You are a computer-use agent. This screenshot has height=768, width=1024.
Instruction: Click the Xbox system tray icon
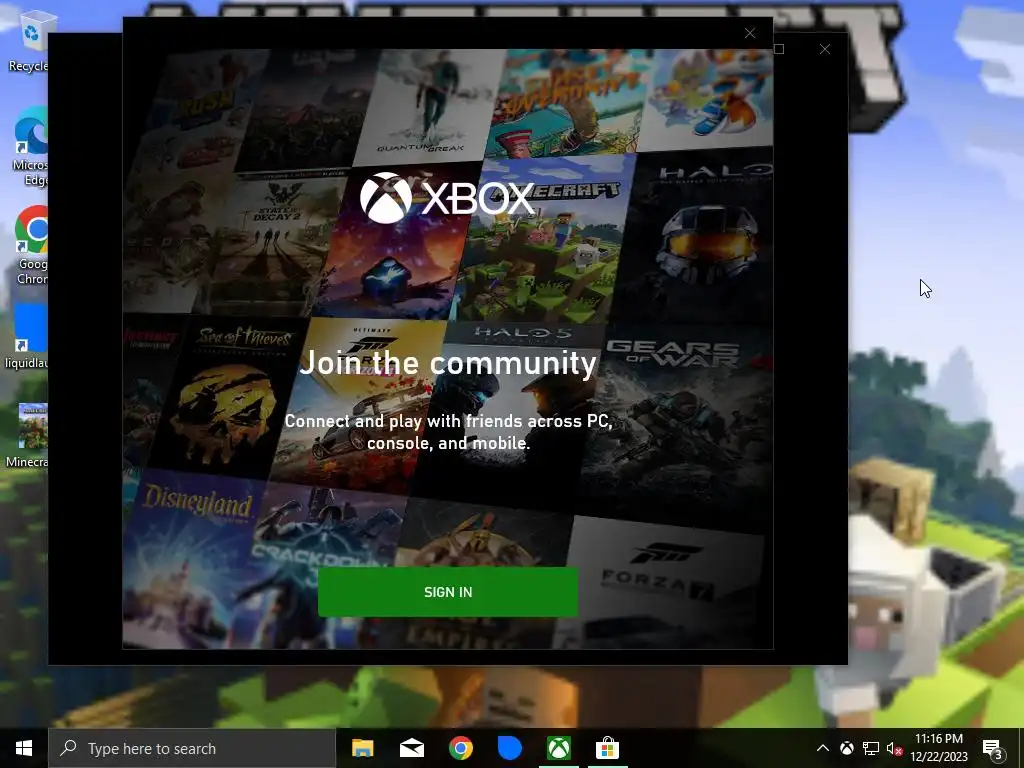point(847,748)
